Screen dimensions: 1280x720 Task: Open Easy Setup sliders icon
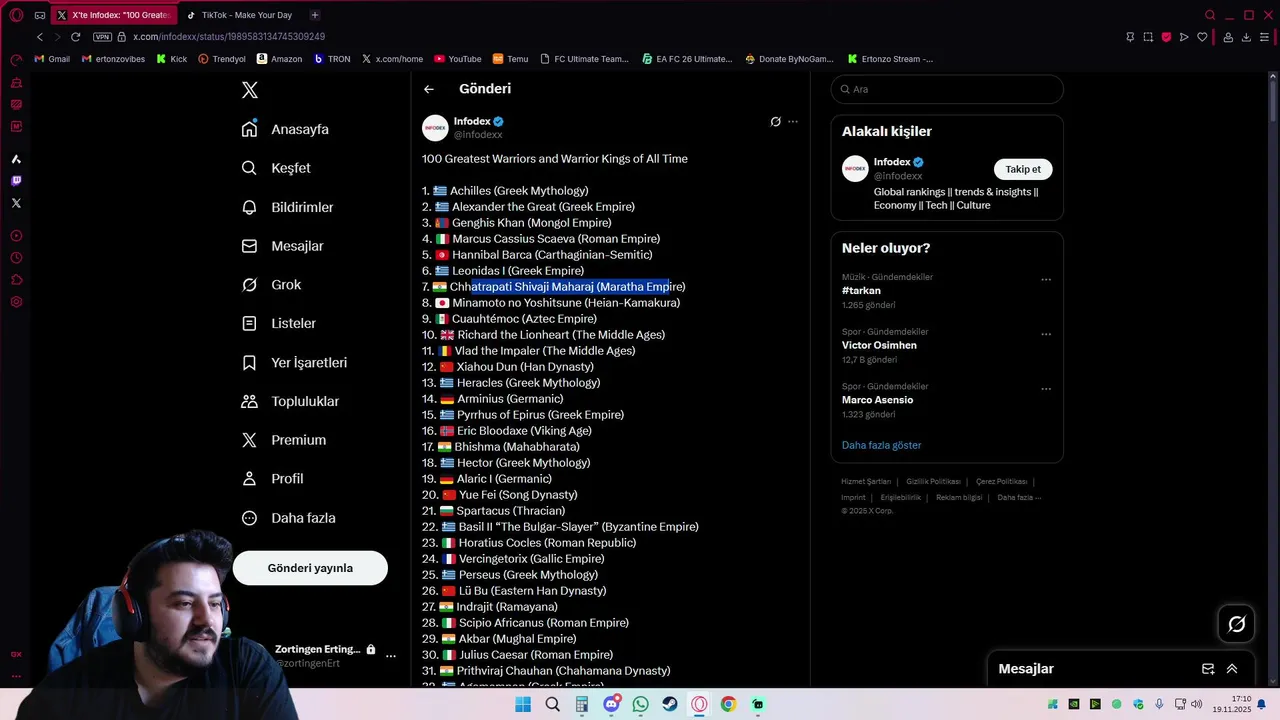(1265, 37)
